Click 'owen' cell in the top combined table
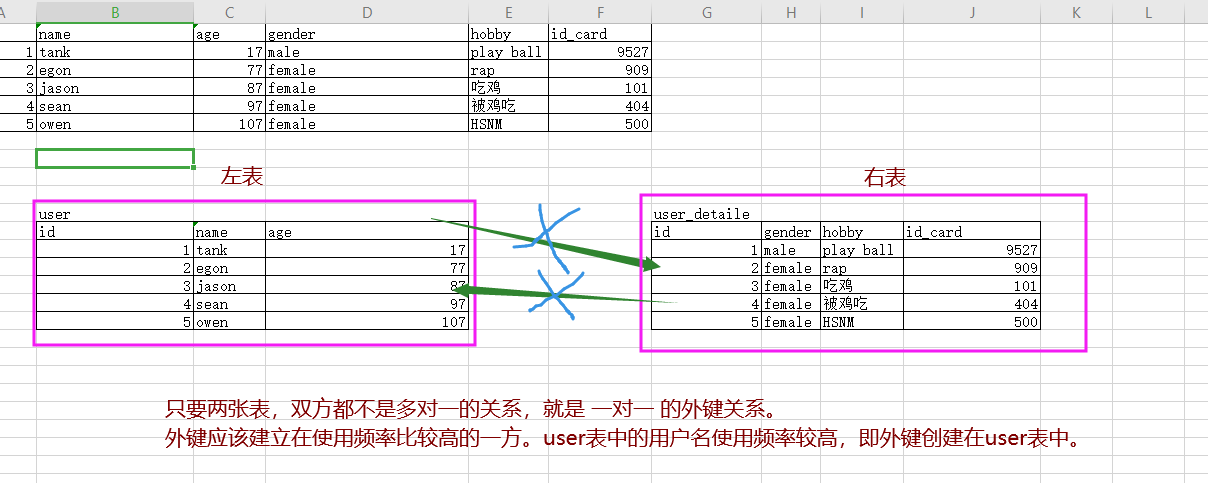This screenshot has width=1208, height=483. click(115, 124)
